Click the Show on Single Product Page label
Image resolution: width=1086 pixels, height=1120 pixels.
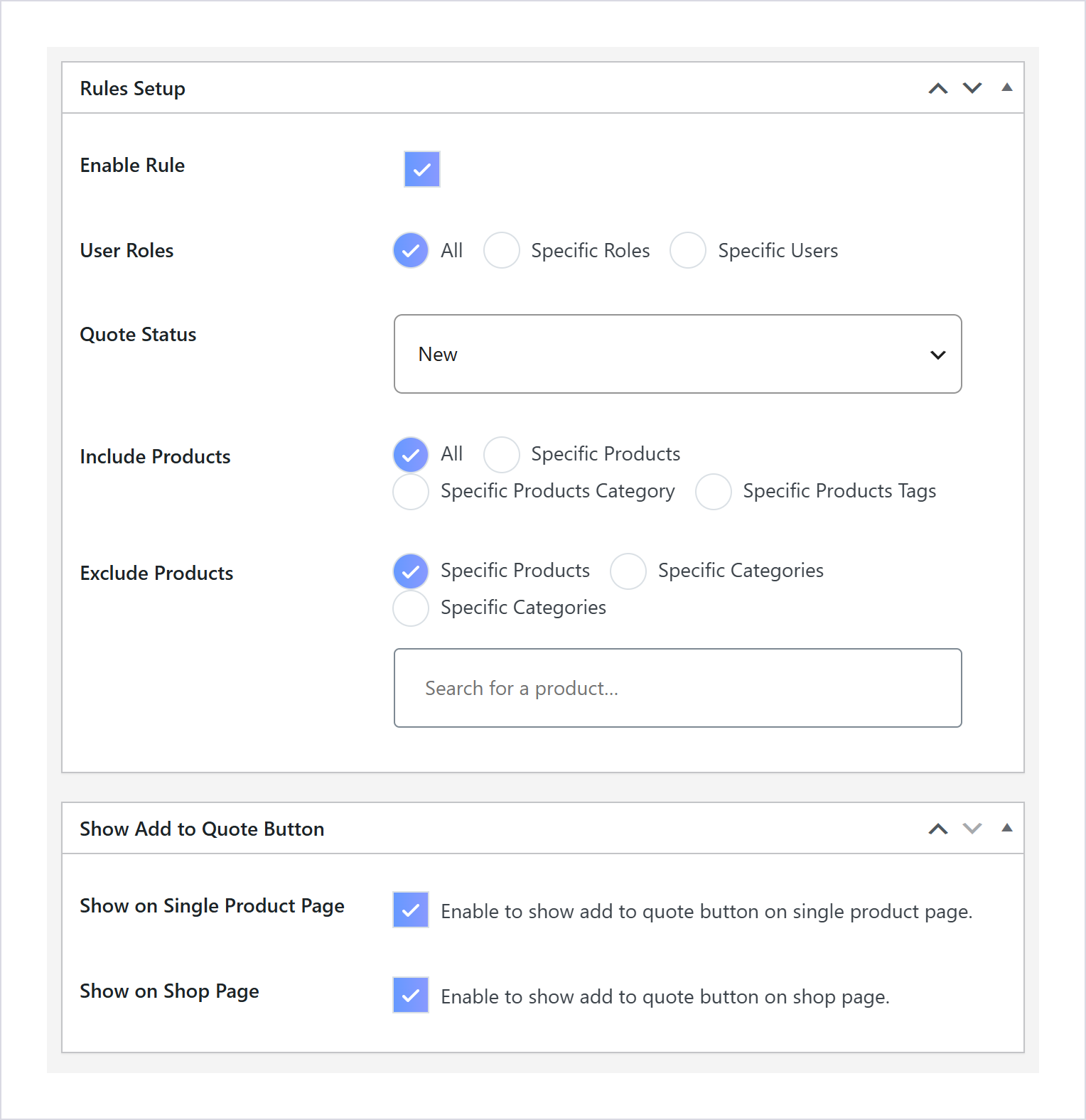coord(212,906)
